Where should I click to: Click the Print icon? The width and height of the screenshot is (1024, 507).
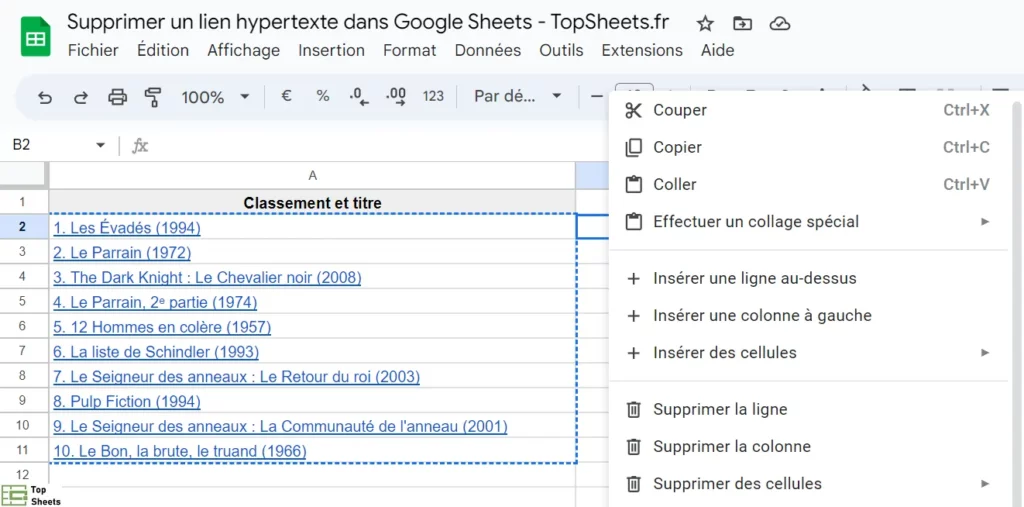(x=117, y=97)
